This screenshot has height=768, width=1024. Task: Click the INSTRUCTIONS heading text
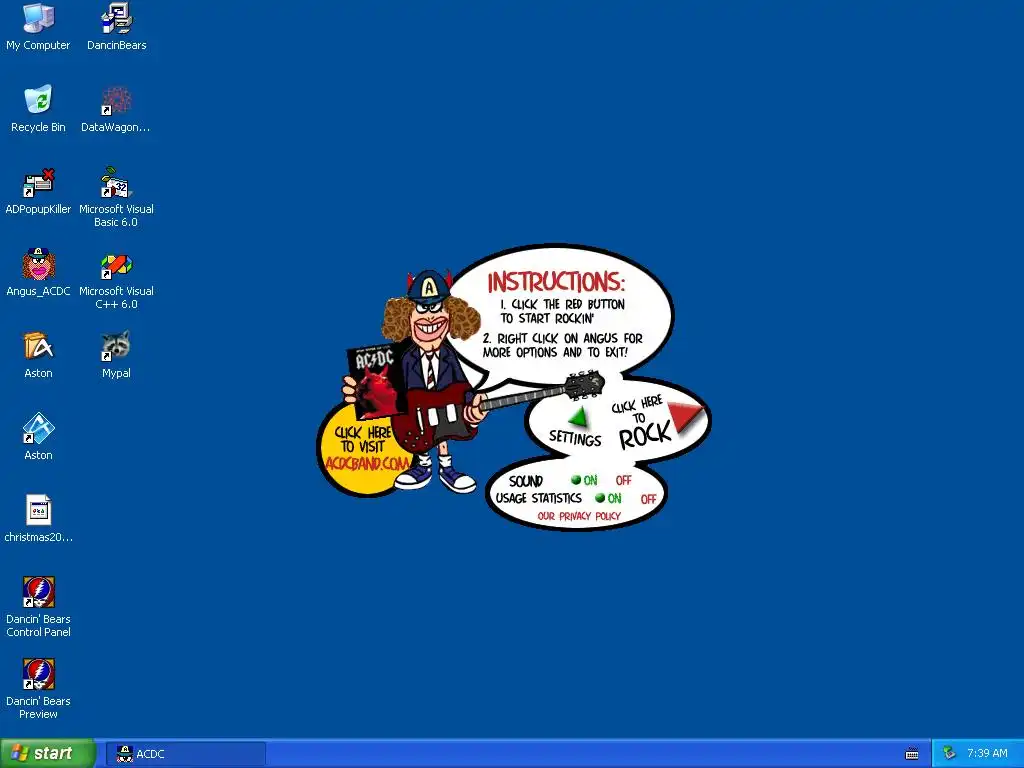[x=556, y=281]
